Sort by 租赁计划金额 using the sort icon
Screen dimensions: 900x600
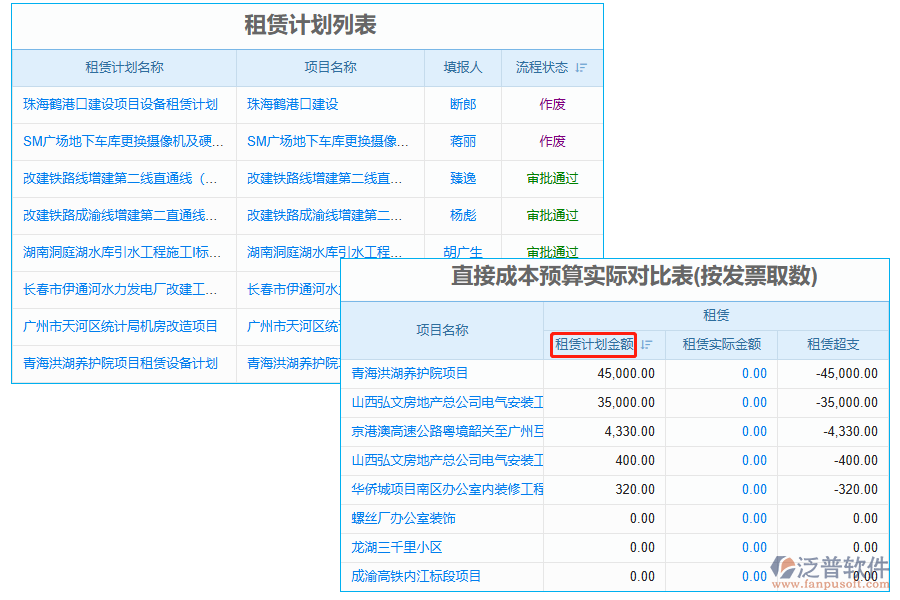[x=646, y=343]
